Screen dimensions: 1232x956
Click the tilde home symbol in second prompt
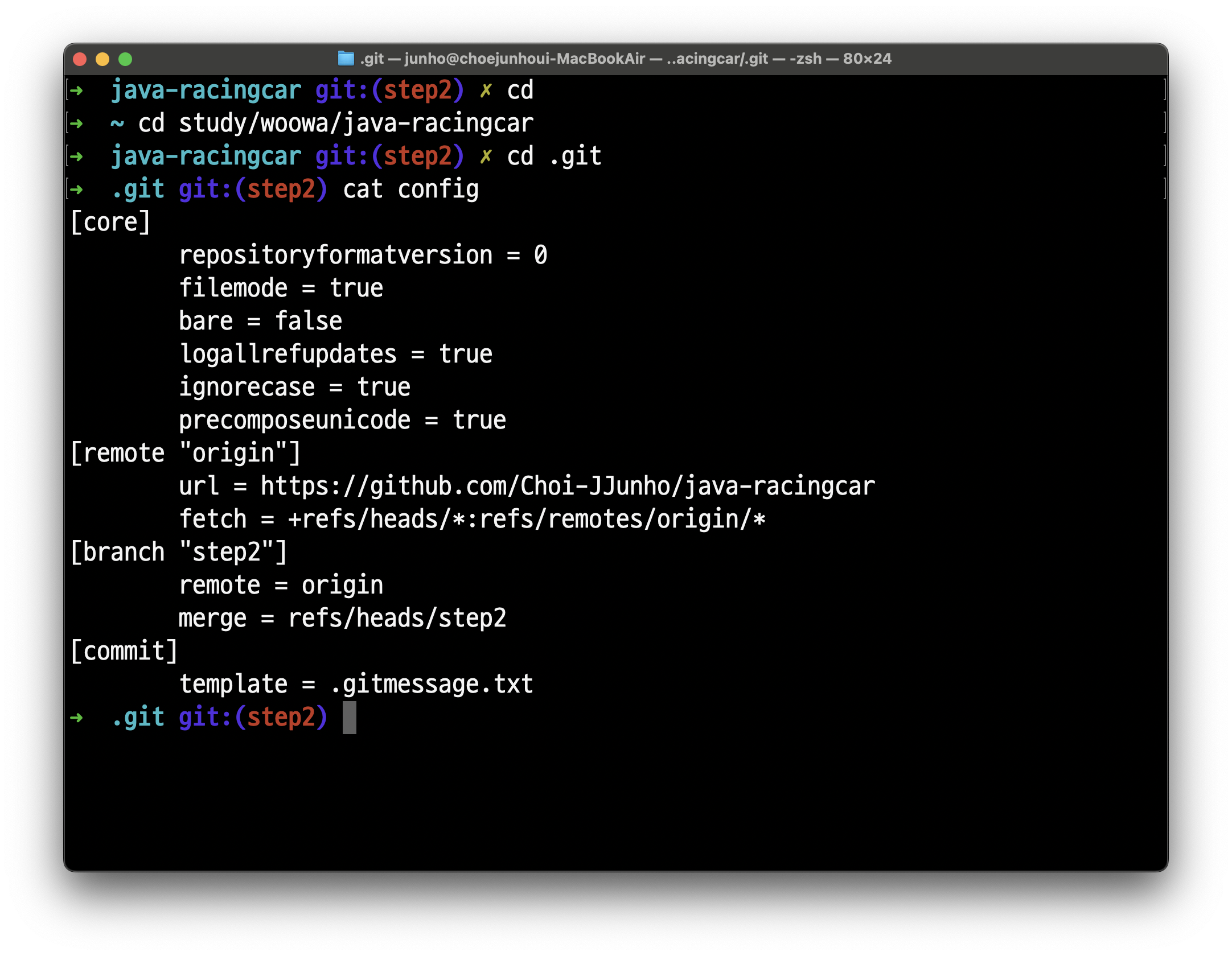[x=117, y=123]
